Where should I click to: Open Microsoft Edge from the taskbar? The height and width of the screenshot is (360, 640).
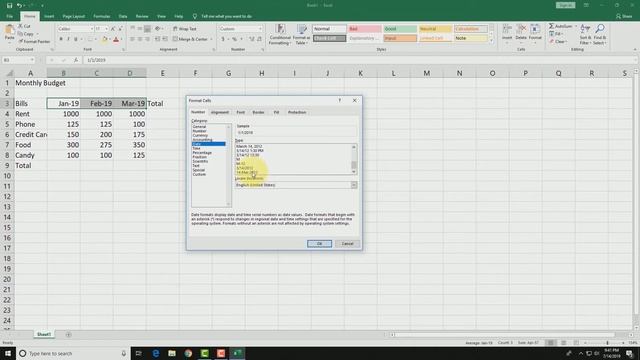pos(156,353)
